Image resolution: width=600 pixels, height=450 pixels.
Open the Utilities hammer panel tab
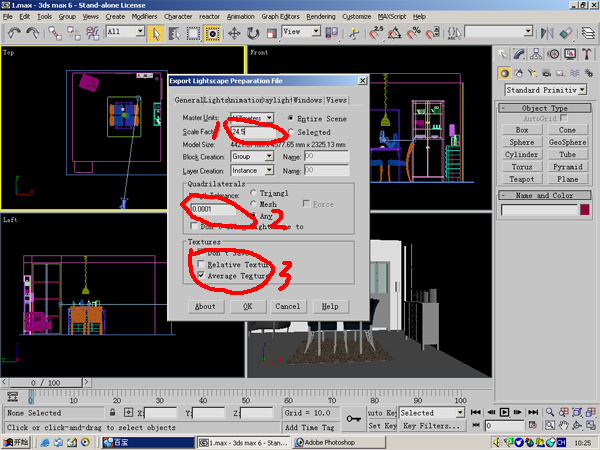pyautogui.click(x=586, y=56)
